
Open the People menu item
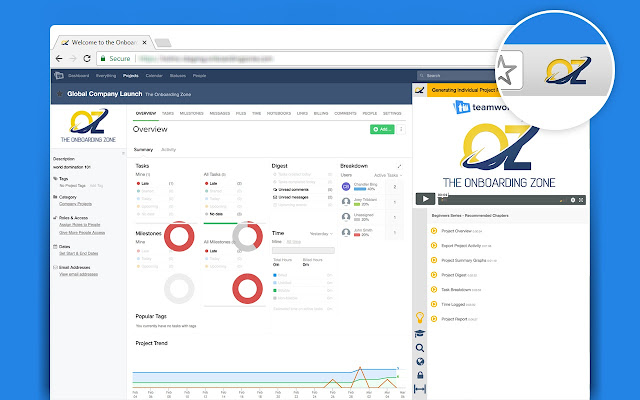tap(199, 76)
